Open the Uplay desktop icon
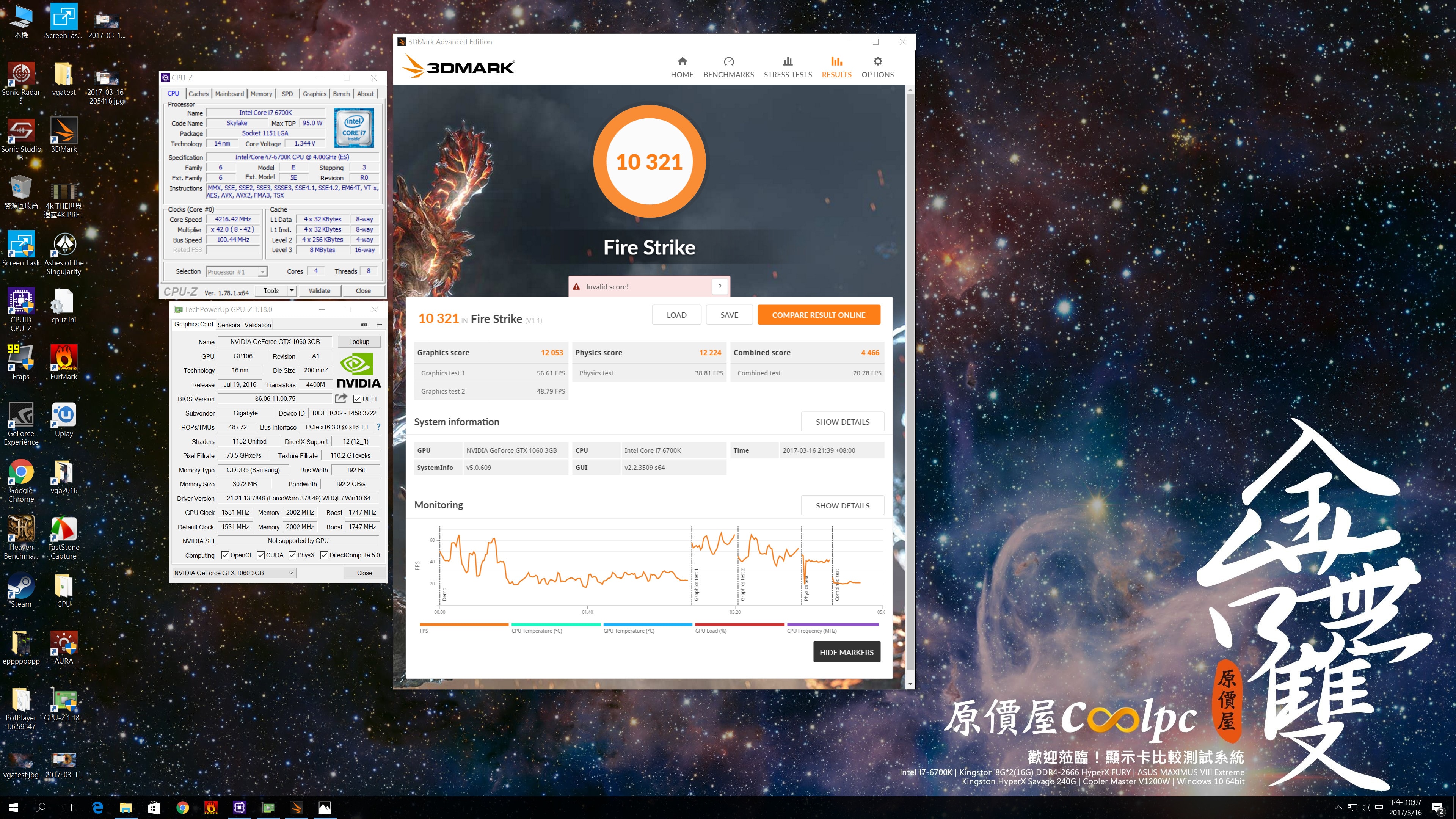The height and width of the screenshot is (819, 1456). (x=64, y=419)
